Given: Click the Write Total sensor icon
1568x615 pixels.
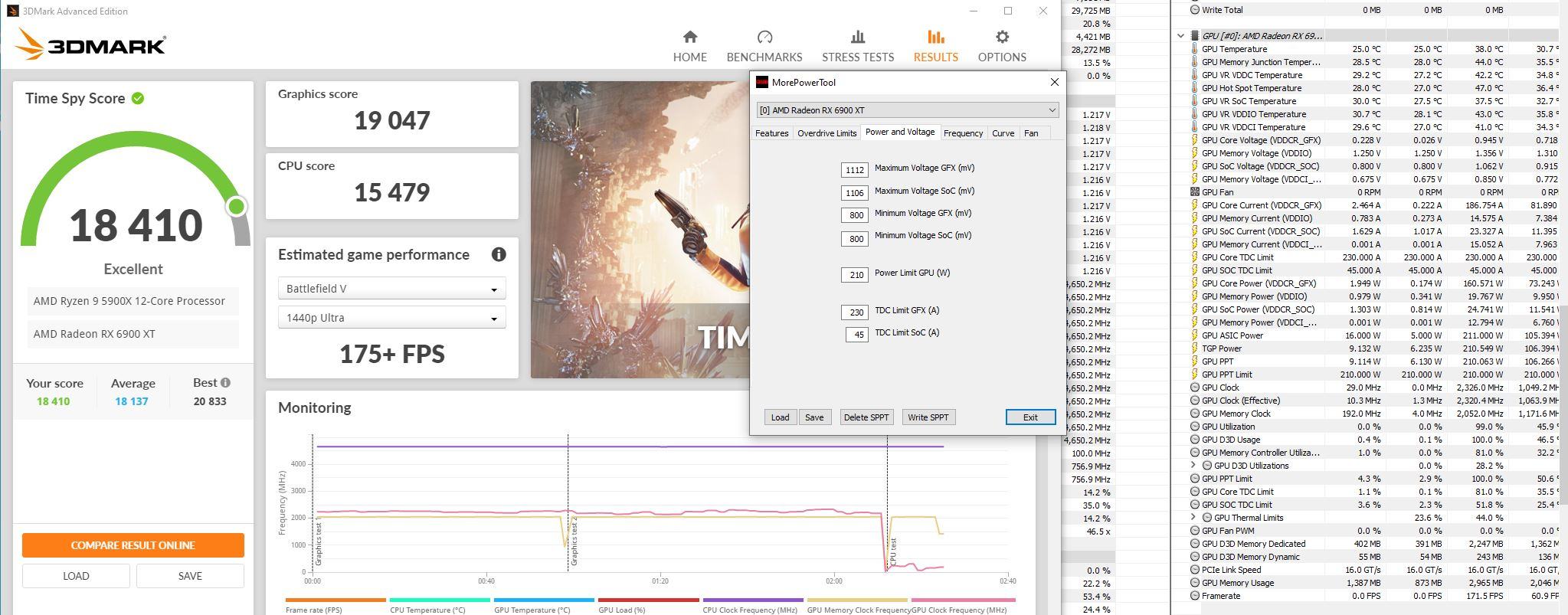Looking at the screenshot, I should tap(1194, 10).
